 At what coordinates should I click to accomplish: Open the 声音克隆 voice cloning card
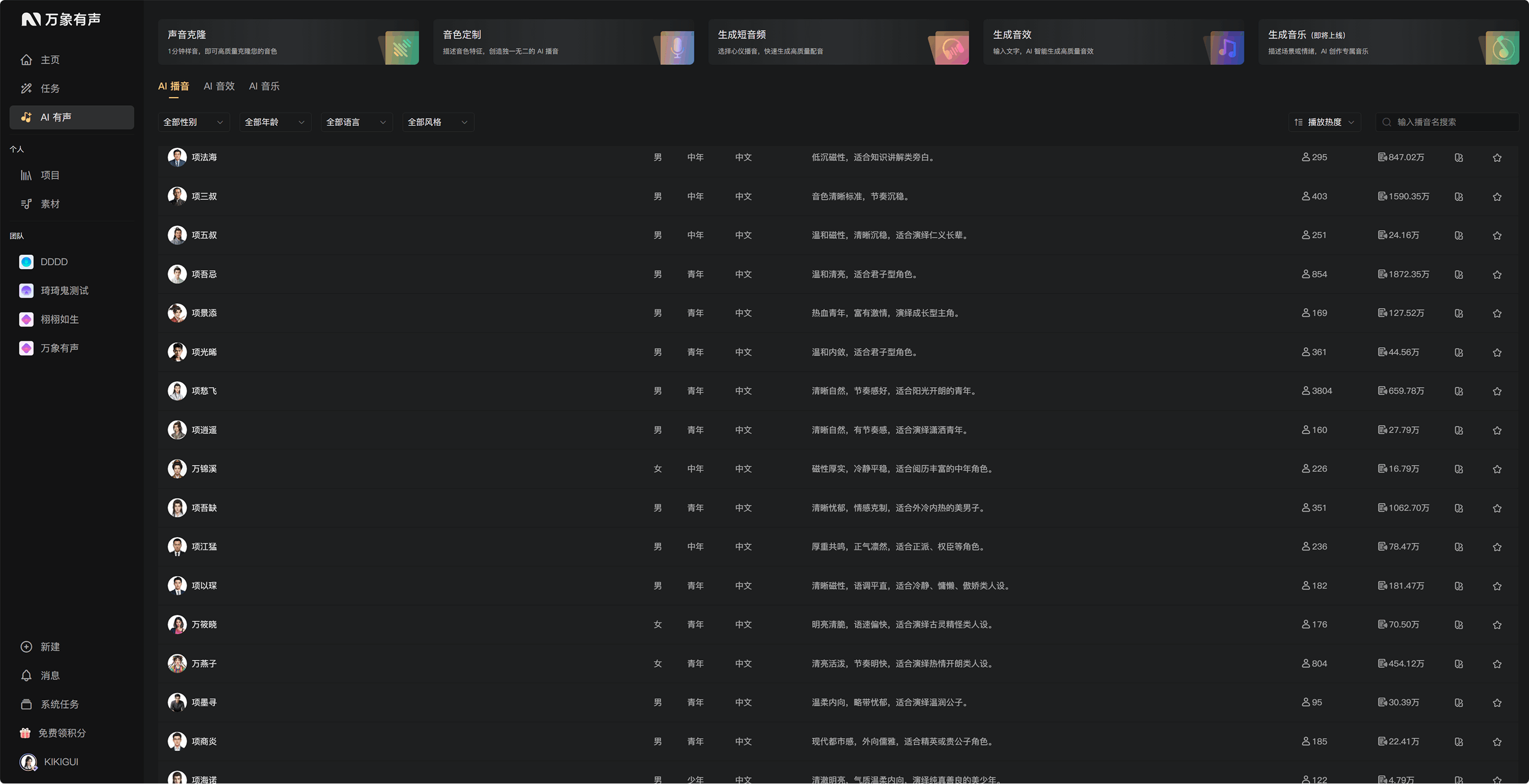pyautogui.click(x=288, y=42)
